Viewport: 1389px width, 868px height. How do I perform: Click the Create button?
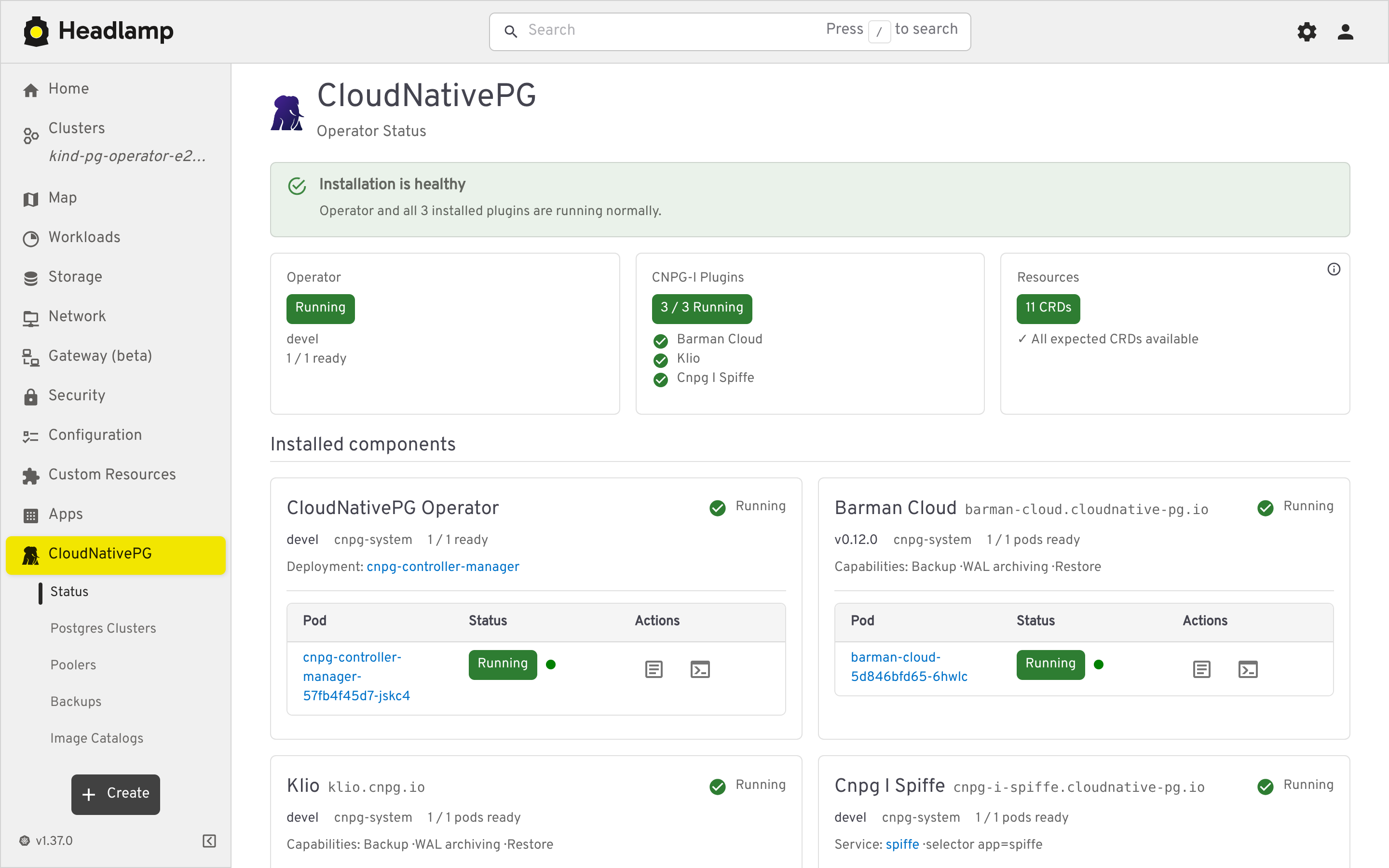[x=115, y=794]
